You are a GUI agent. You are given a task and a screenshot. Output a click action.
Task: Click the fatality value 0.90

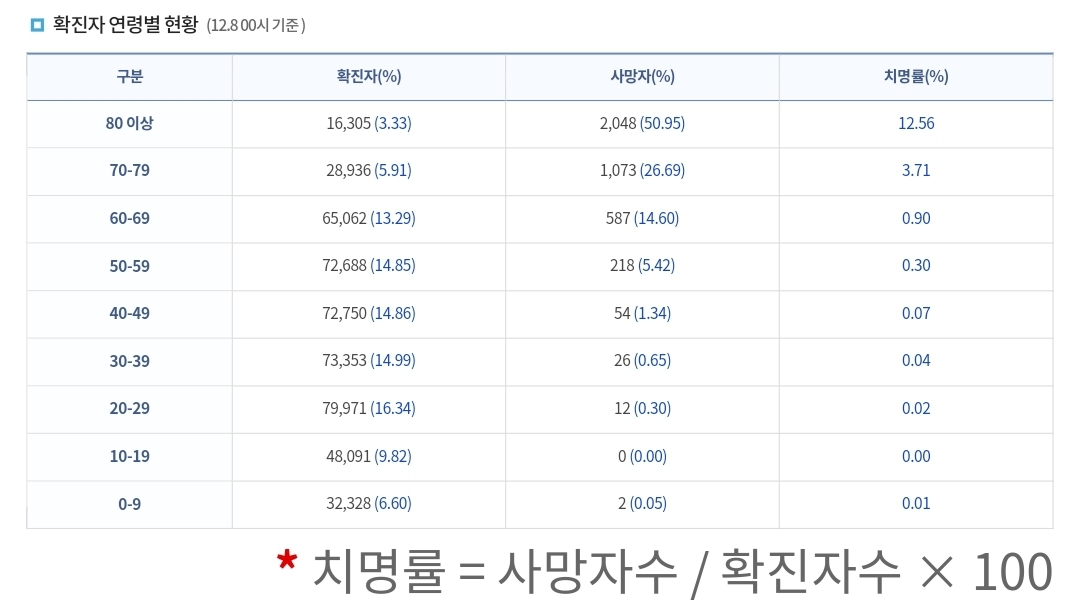[x=916, y=218]
